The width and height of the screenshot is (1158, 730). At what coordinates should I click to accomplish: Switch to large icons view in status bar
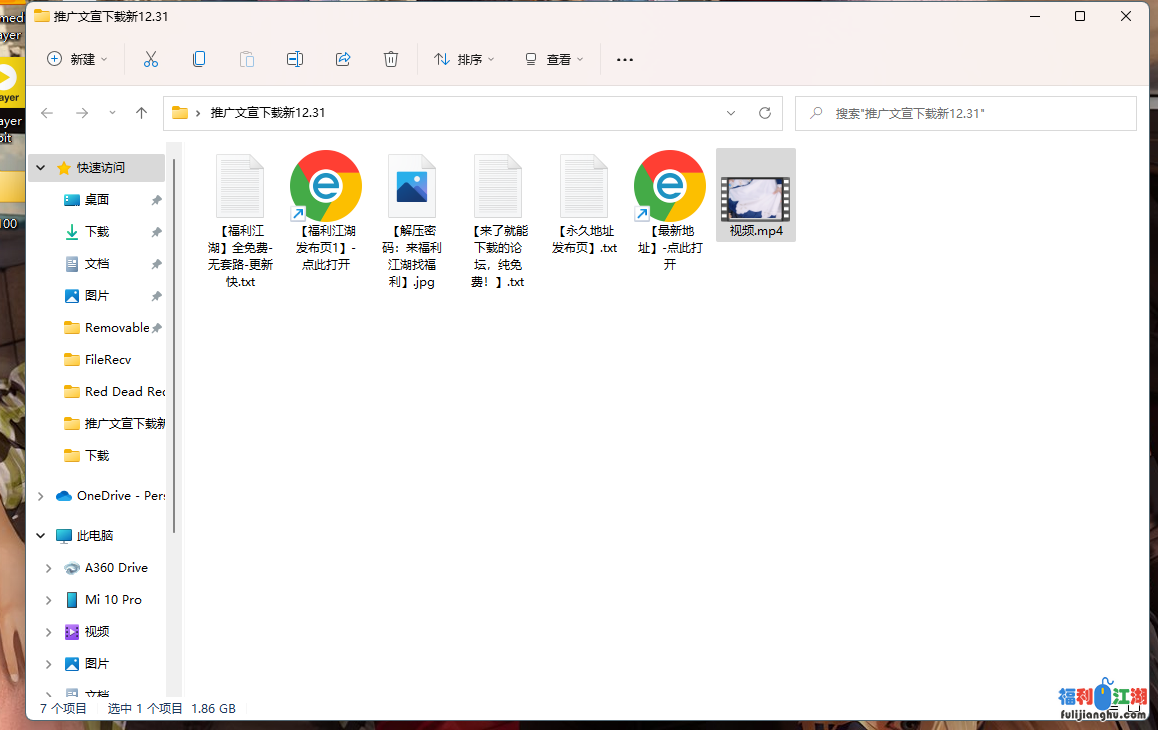pos(1132,708)
